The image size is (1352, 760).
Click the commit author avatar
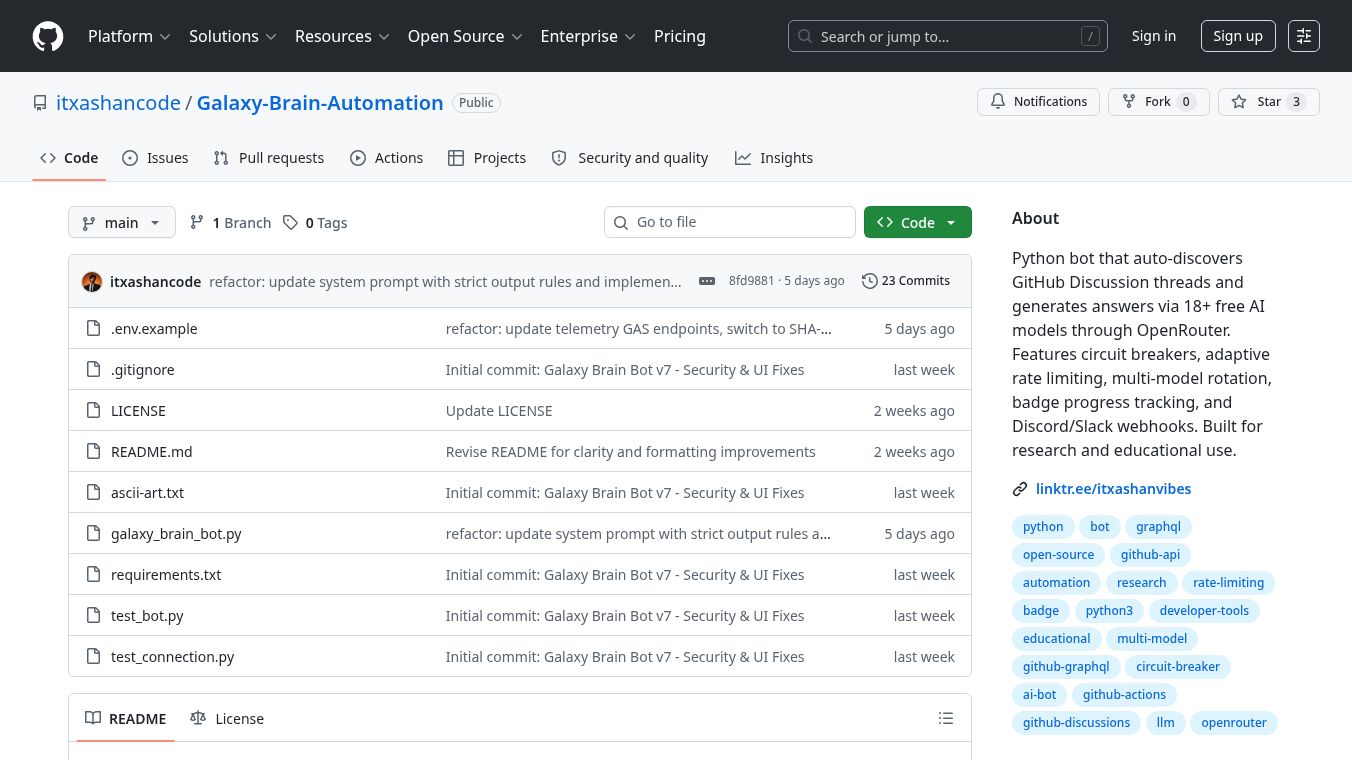tap(92, 282)
